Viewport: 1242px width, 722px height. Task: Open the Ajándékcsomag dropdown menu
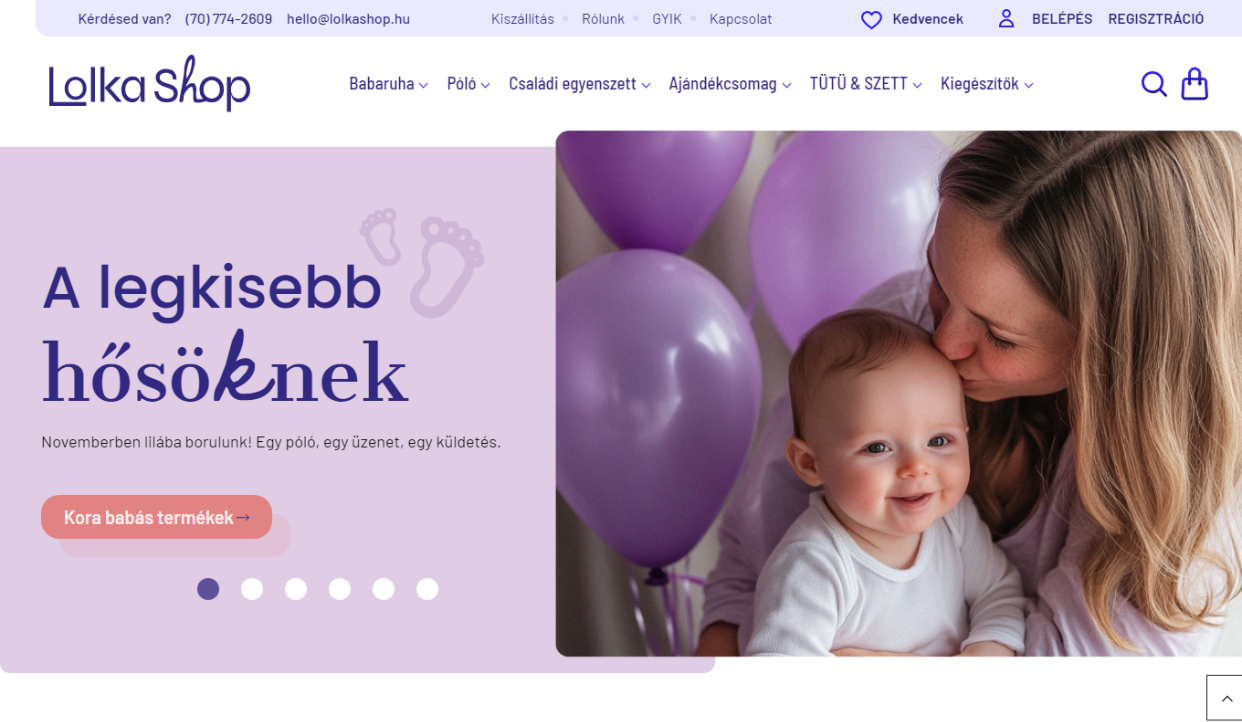click(x=730, y=84)
